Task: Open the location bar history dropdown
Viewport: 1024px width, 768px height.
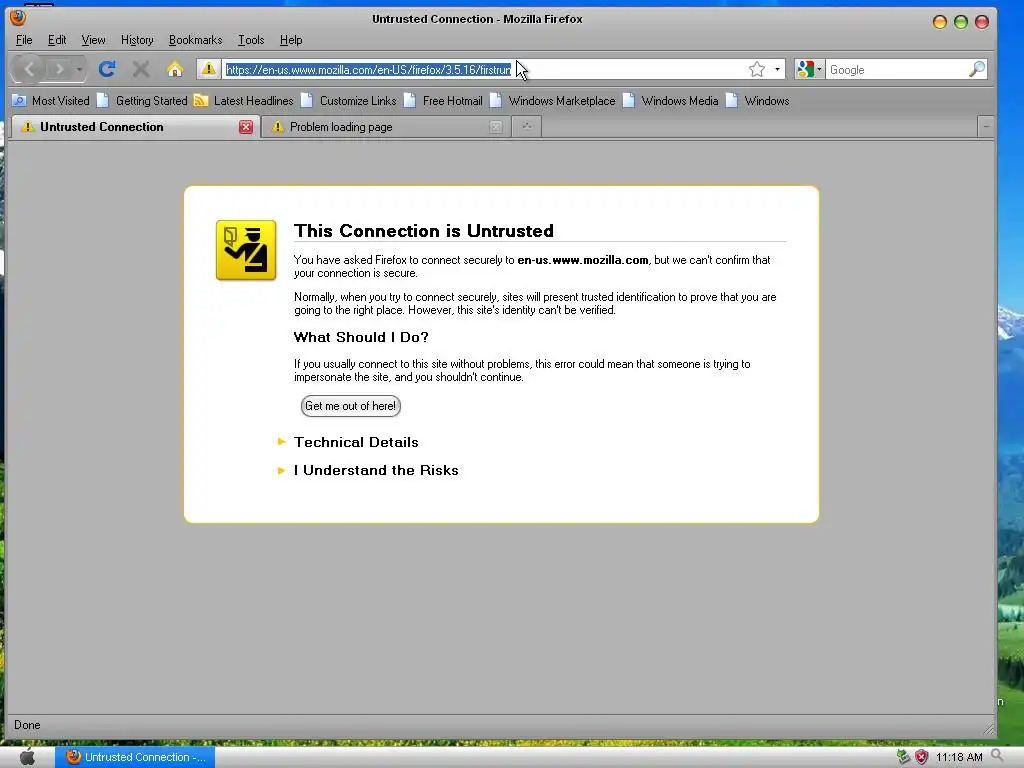Action: (x=777, y=69)
